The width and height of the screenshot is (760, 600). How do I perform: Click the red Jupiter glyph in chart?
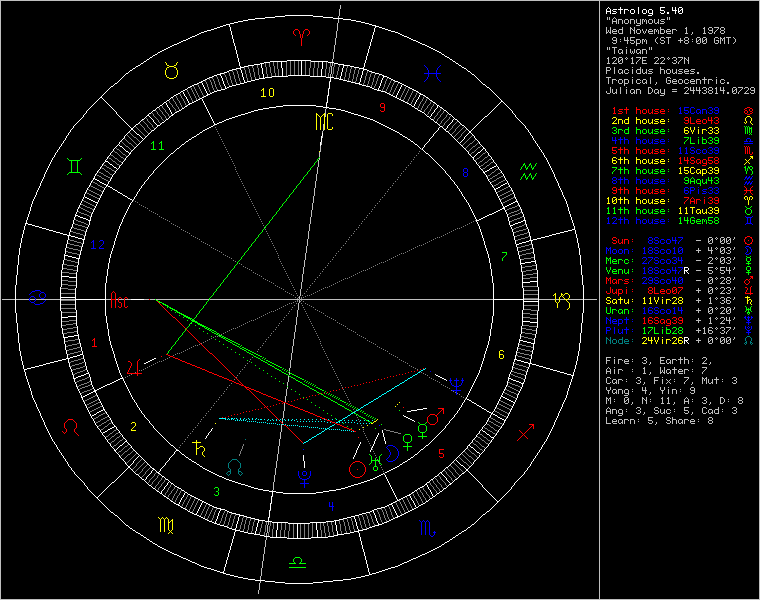(136, 367)
